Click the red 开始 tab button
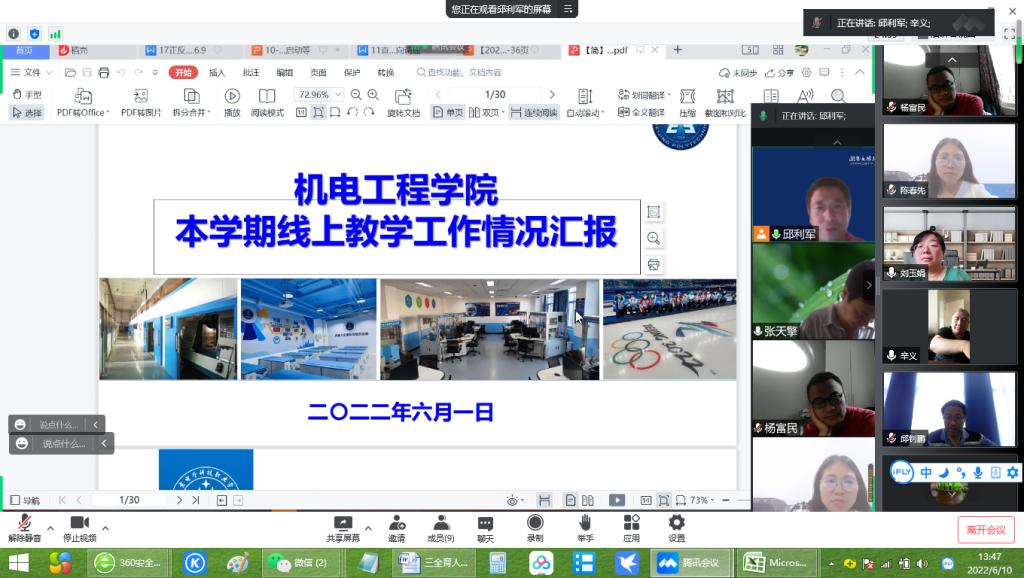The image size is (1024, 578). coord(183,73)
